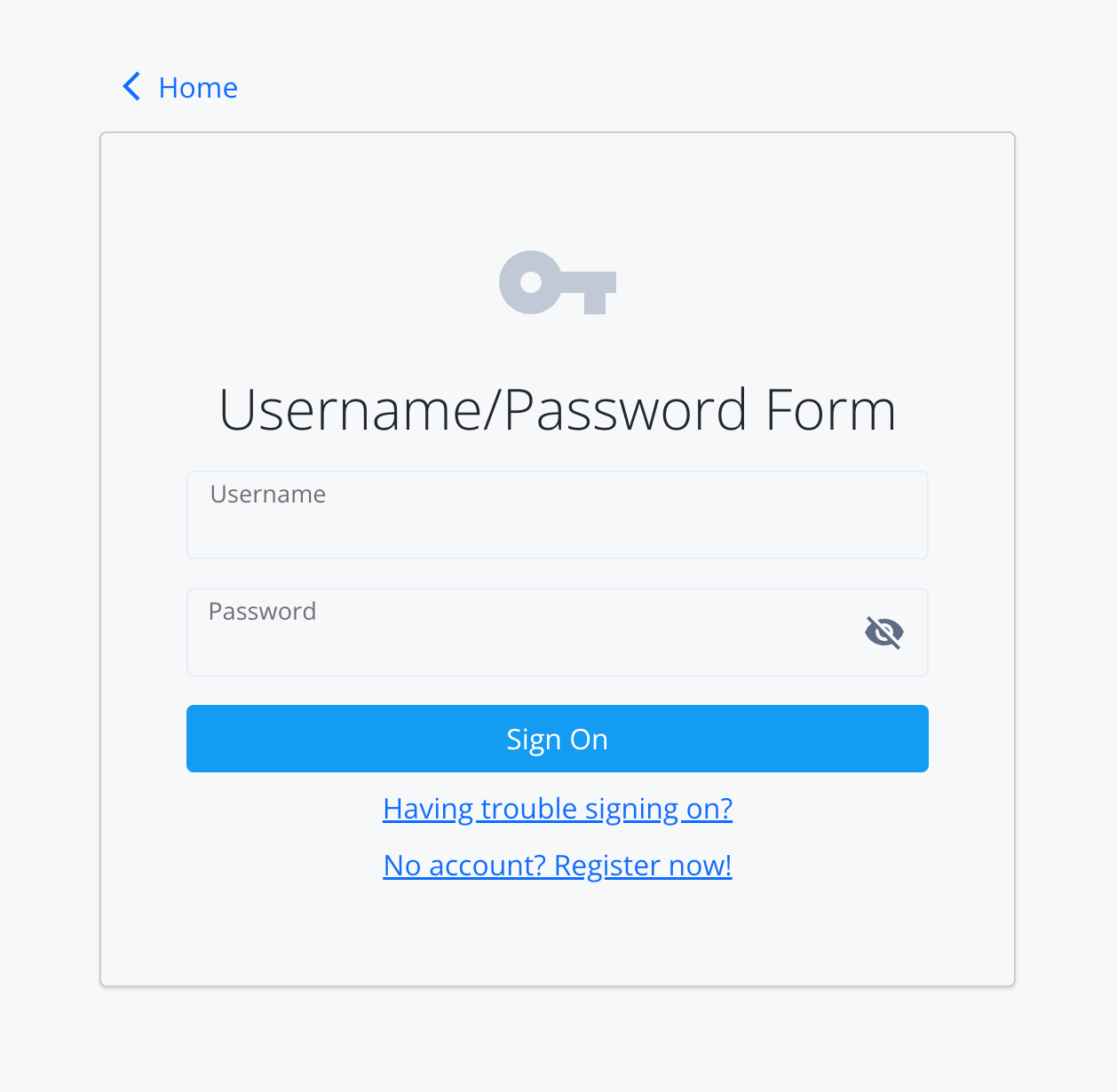This screenshot has height=1092, width=1117.
Task: Open the 'Having trouble signing on?' link
Action: [558, 809]
